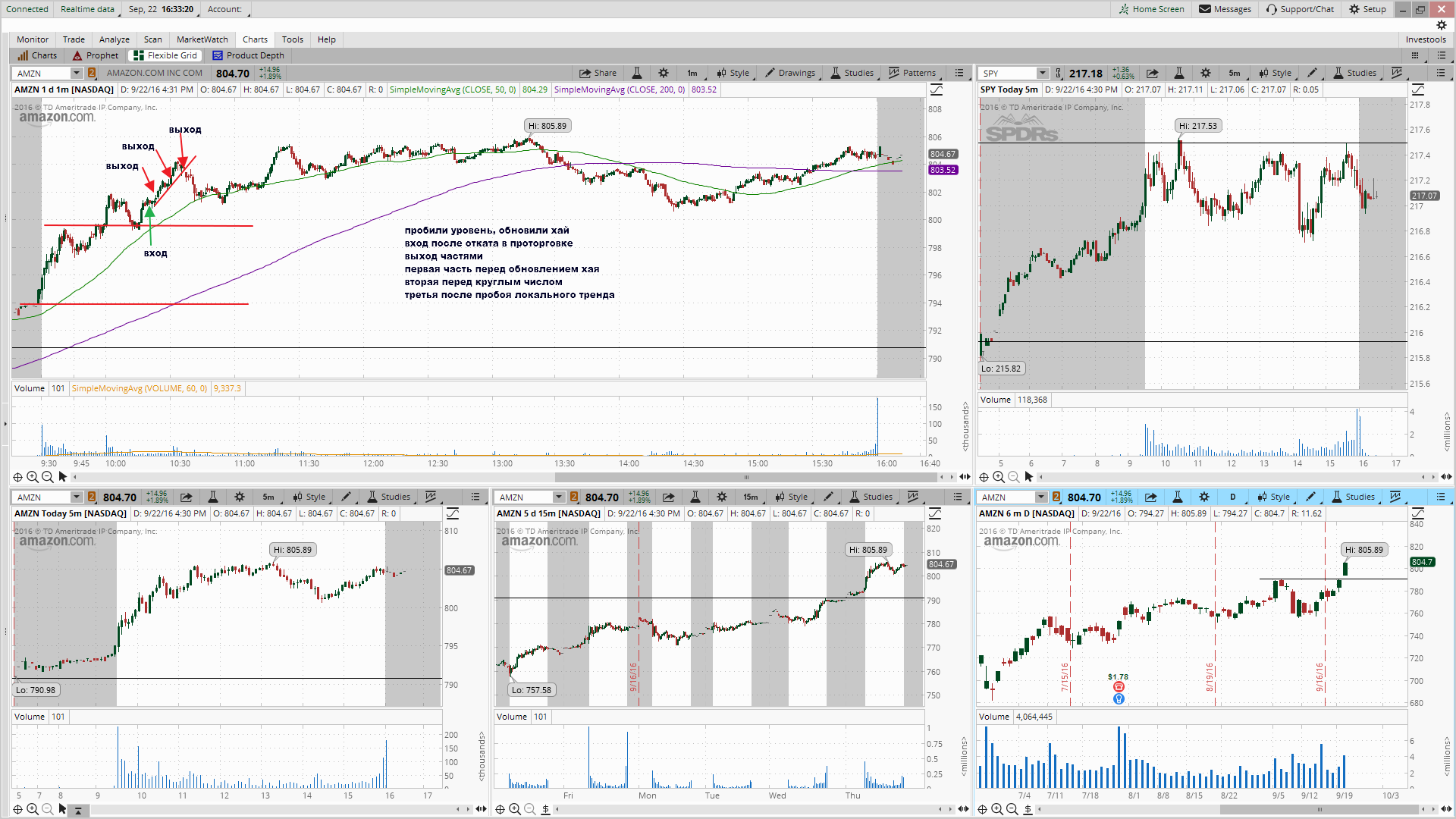Expand the AMZN symbol dropdown on 1m chart

[76, 73]
